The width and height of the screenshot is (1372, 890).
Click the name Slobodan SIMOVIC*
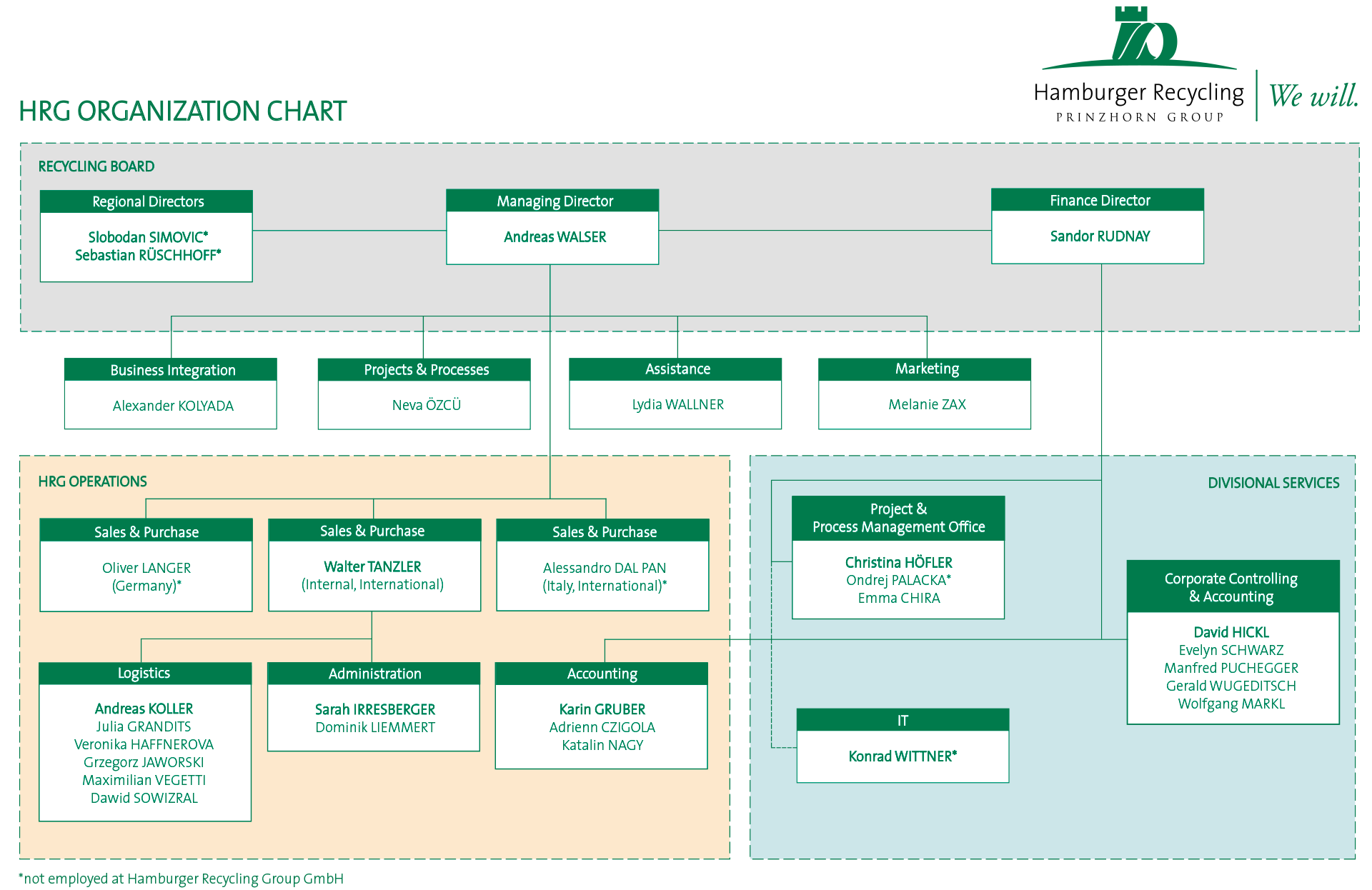pos(148,237)
